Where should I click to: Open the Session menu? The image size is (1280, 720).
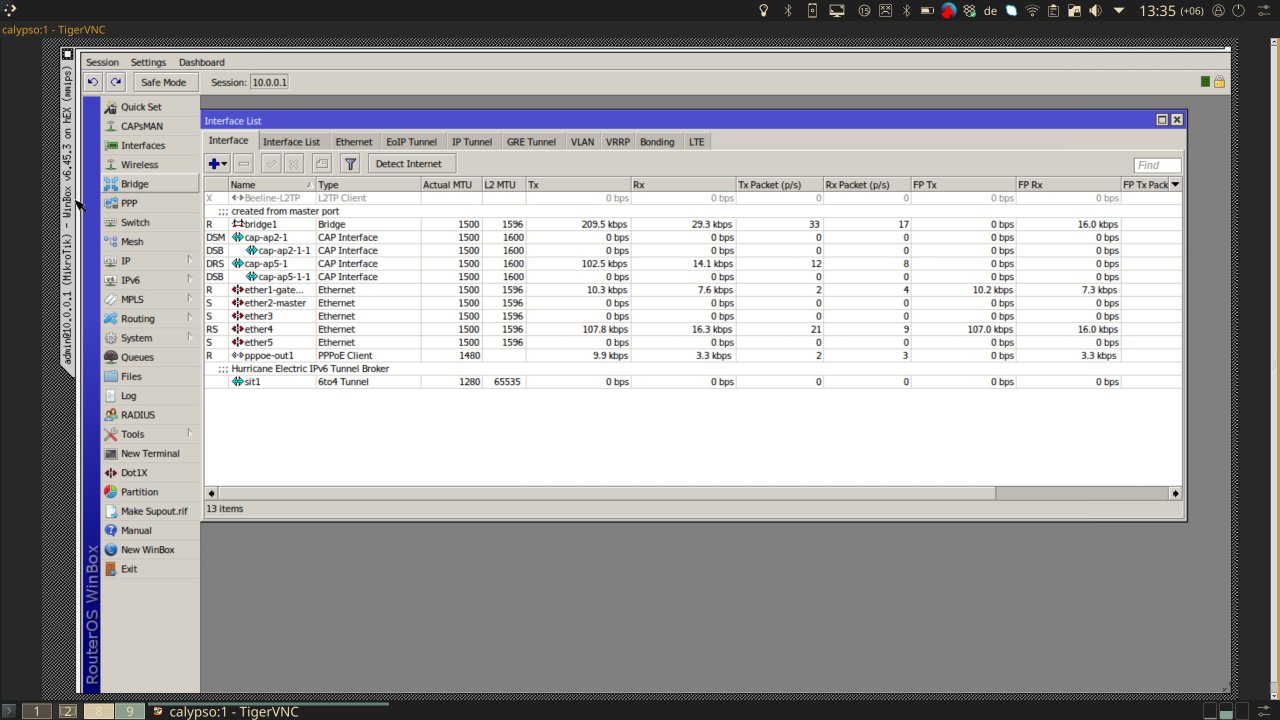tap(101, 61)
